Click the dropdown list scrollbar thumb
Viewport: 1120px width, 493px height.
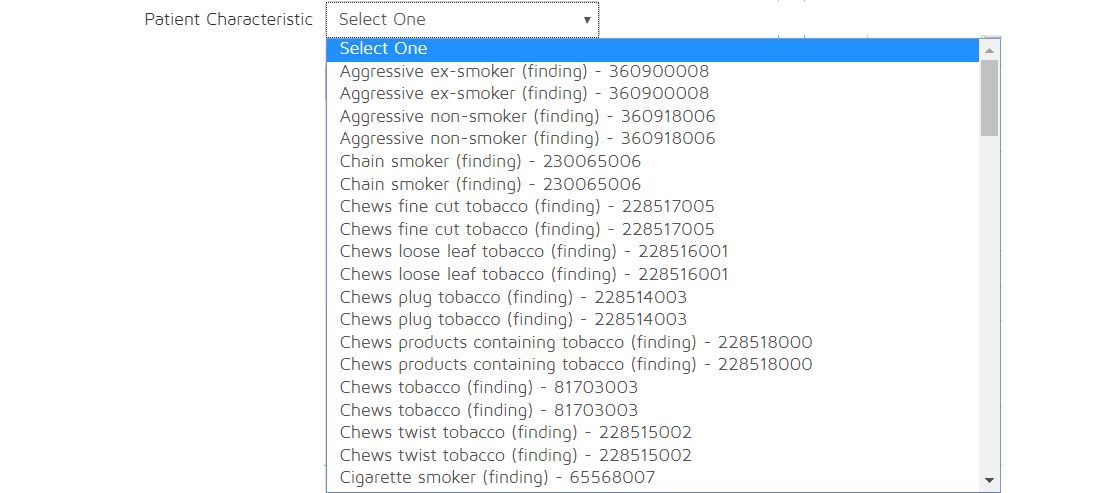coord(989,97)
